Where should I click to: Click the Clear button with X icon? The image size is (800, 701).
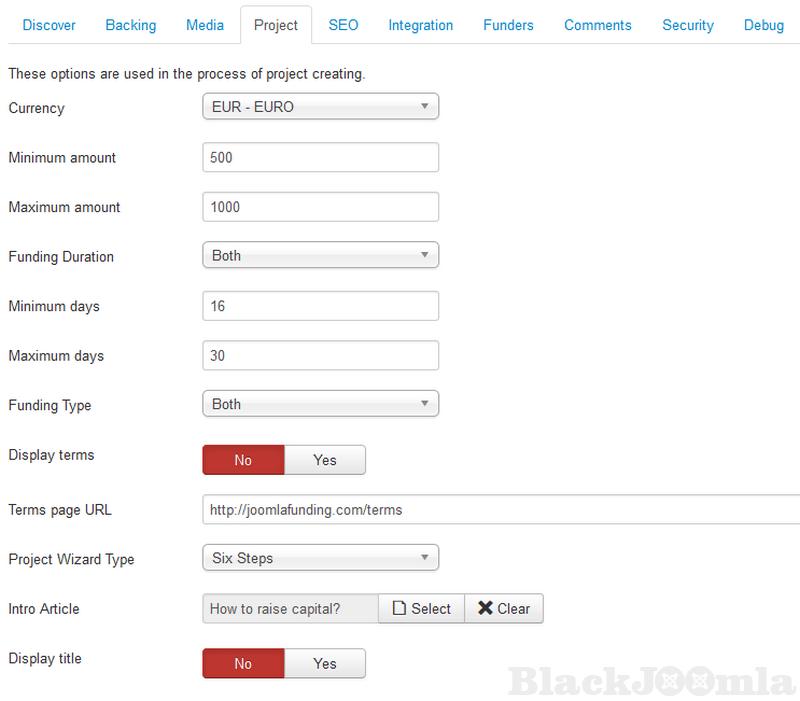click(504, 608)
